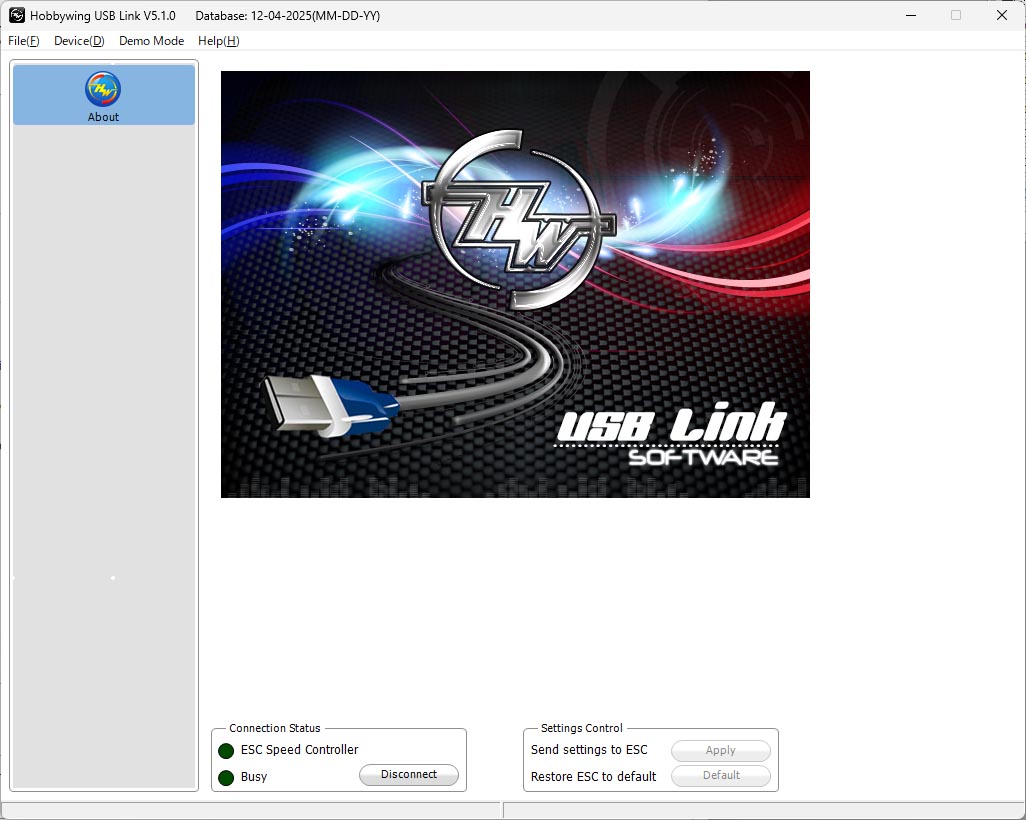This screenshot has width=1026, height=820.
Task: Close the Hobbywing USB Link window
Action: click(1002, 15)
